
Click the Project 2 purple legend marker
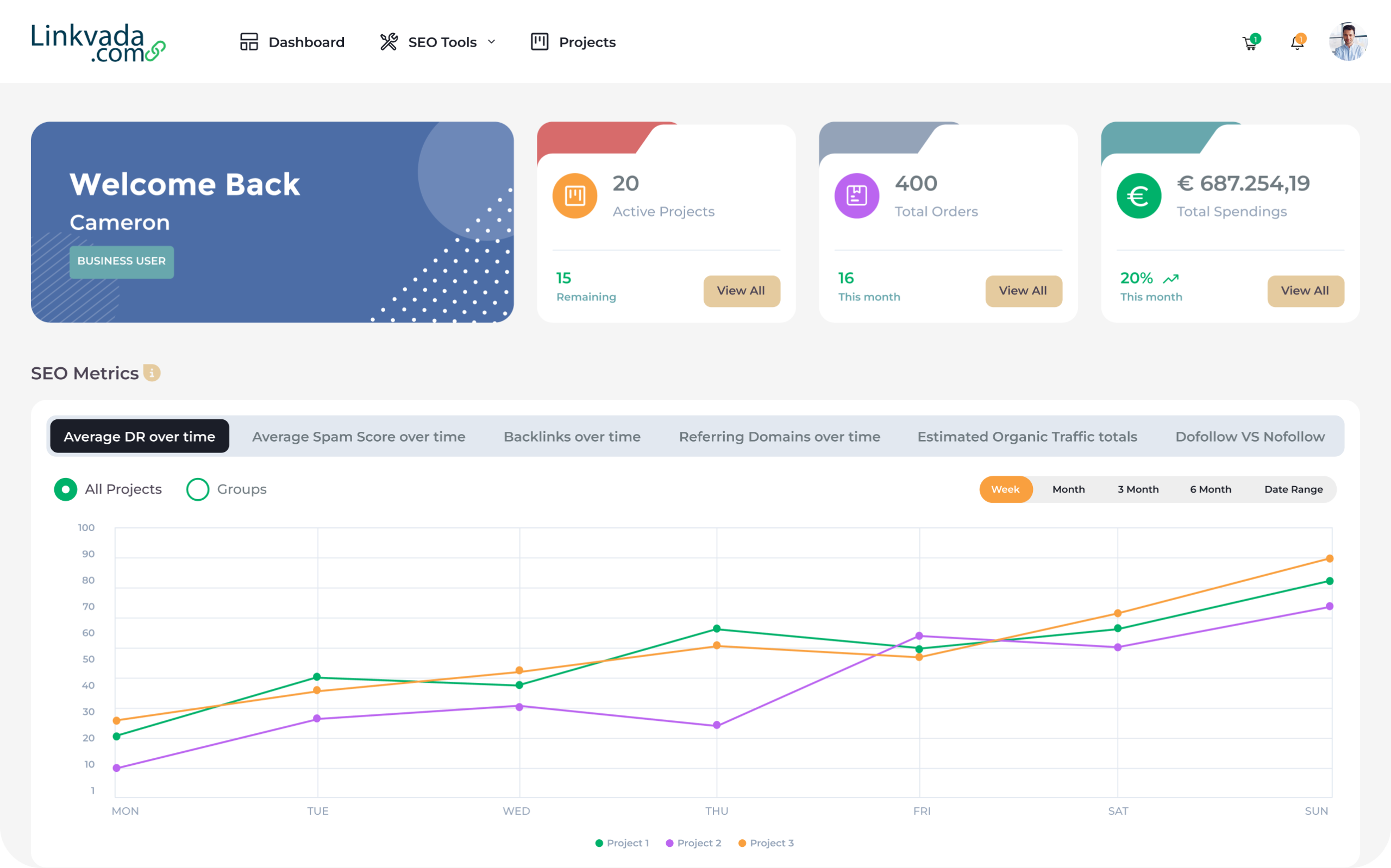pyautogui.click(x=668, y=842)
